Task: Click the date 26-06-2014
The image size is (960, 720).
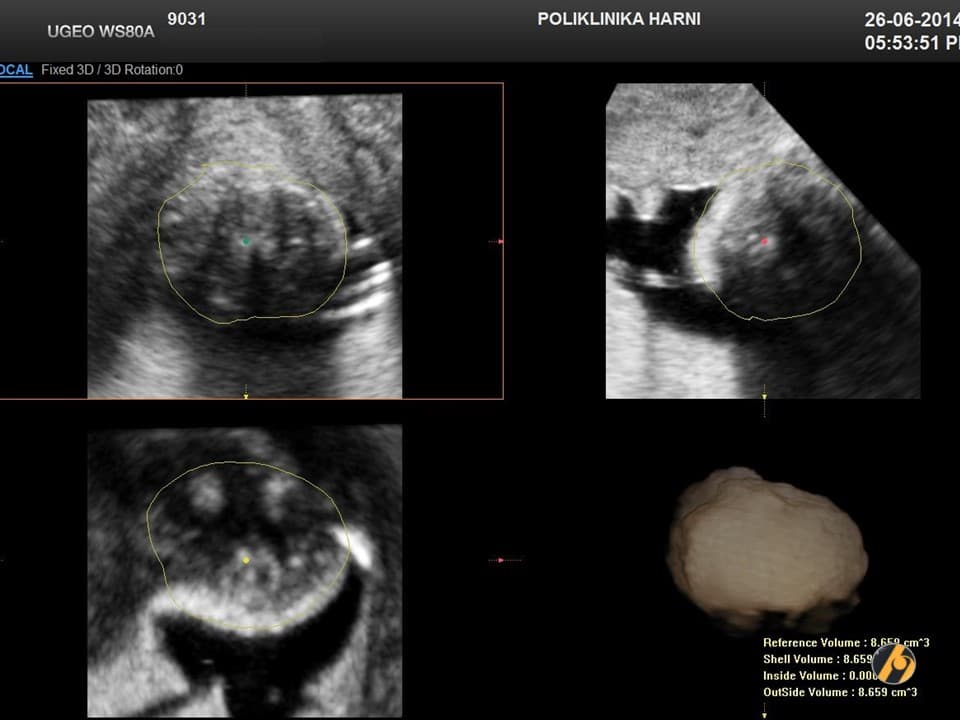Action: coord(910,20)
